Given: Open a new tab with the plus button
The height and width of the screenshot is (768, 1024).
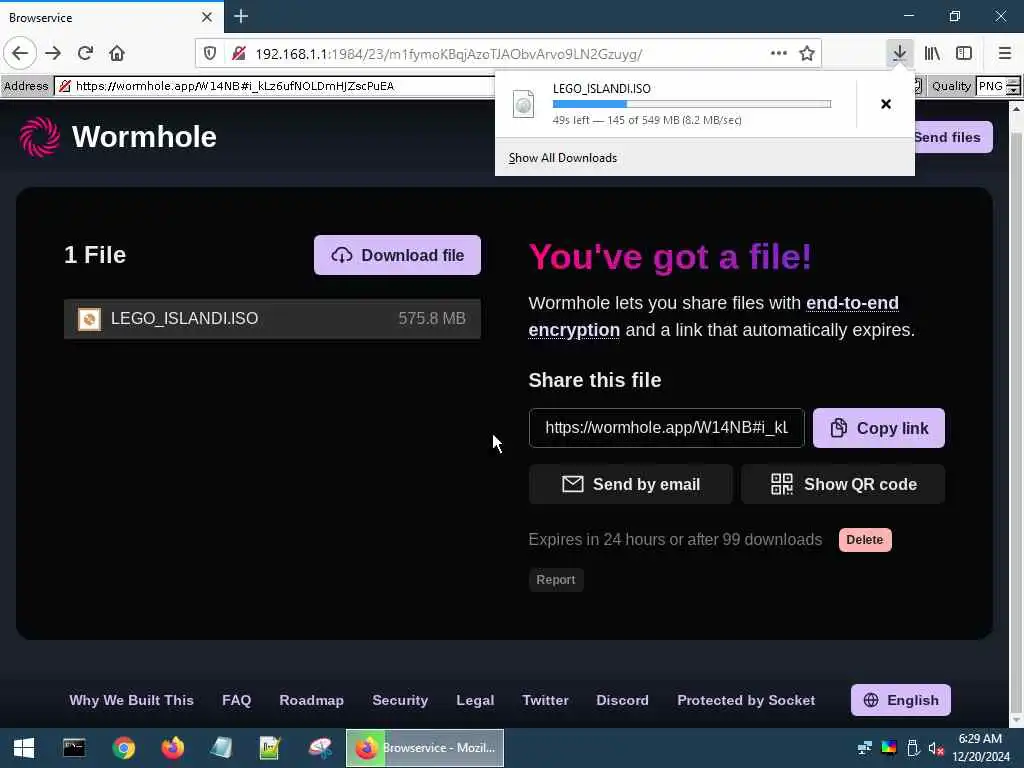Looking at the screenshot, I should coord(241,16).
